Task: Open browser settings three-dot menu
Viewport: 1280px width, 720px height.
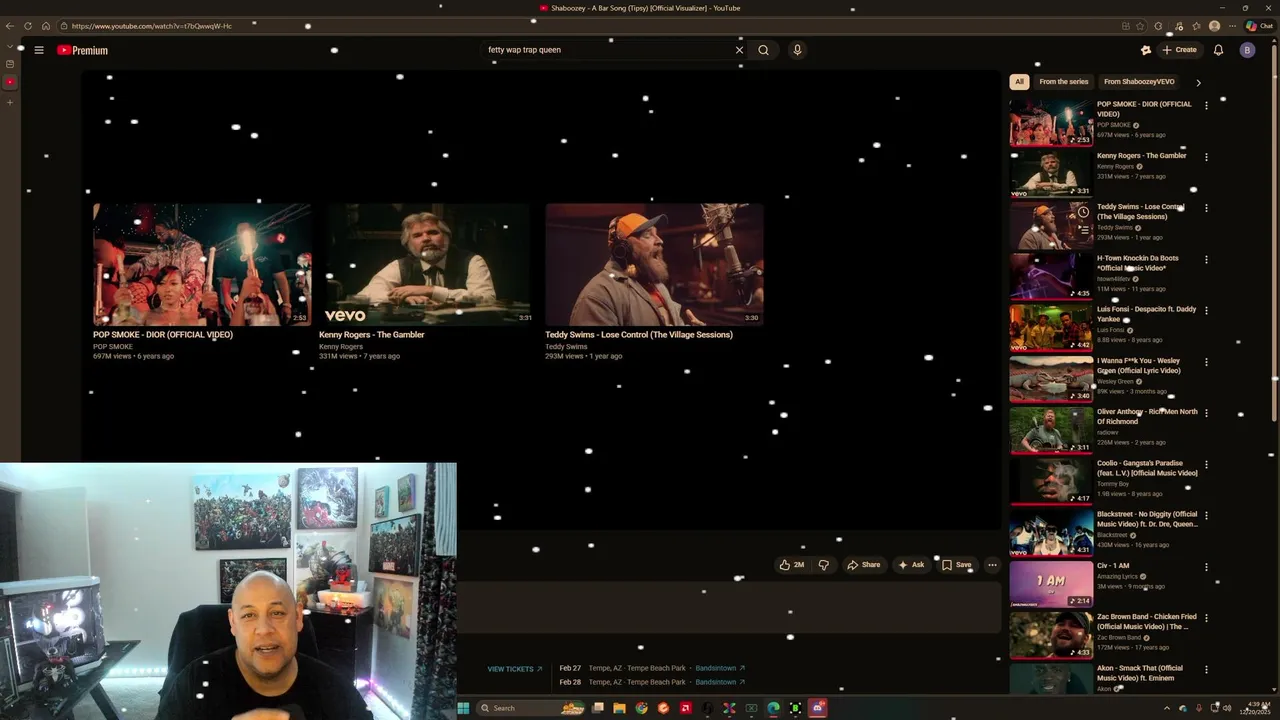Action: click(1232, 26)
